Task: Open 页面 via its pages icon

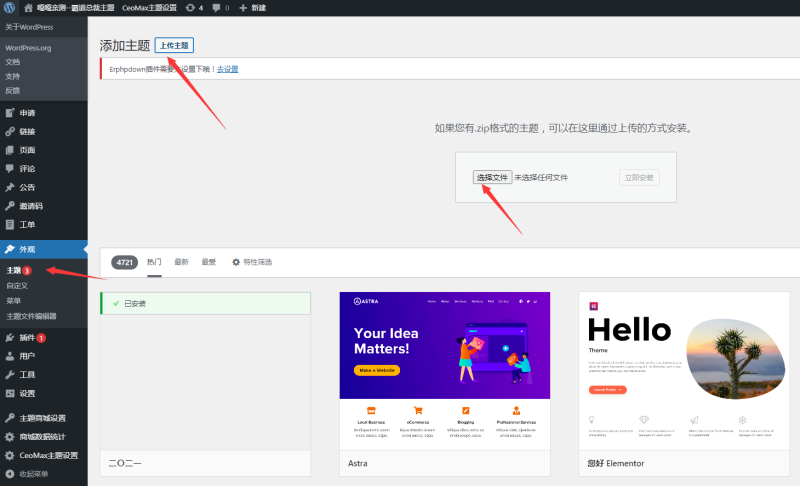Action: coord(10,150)
